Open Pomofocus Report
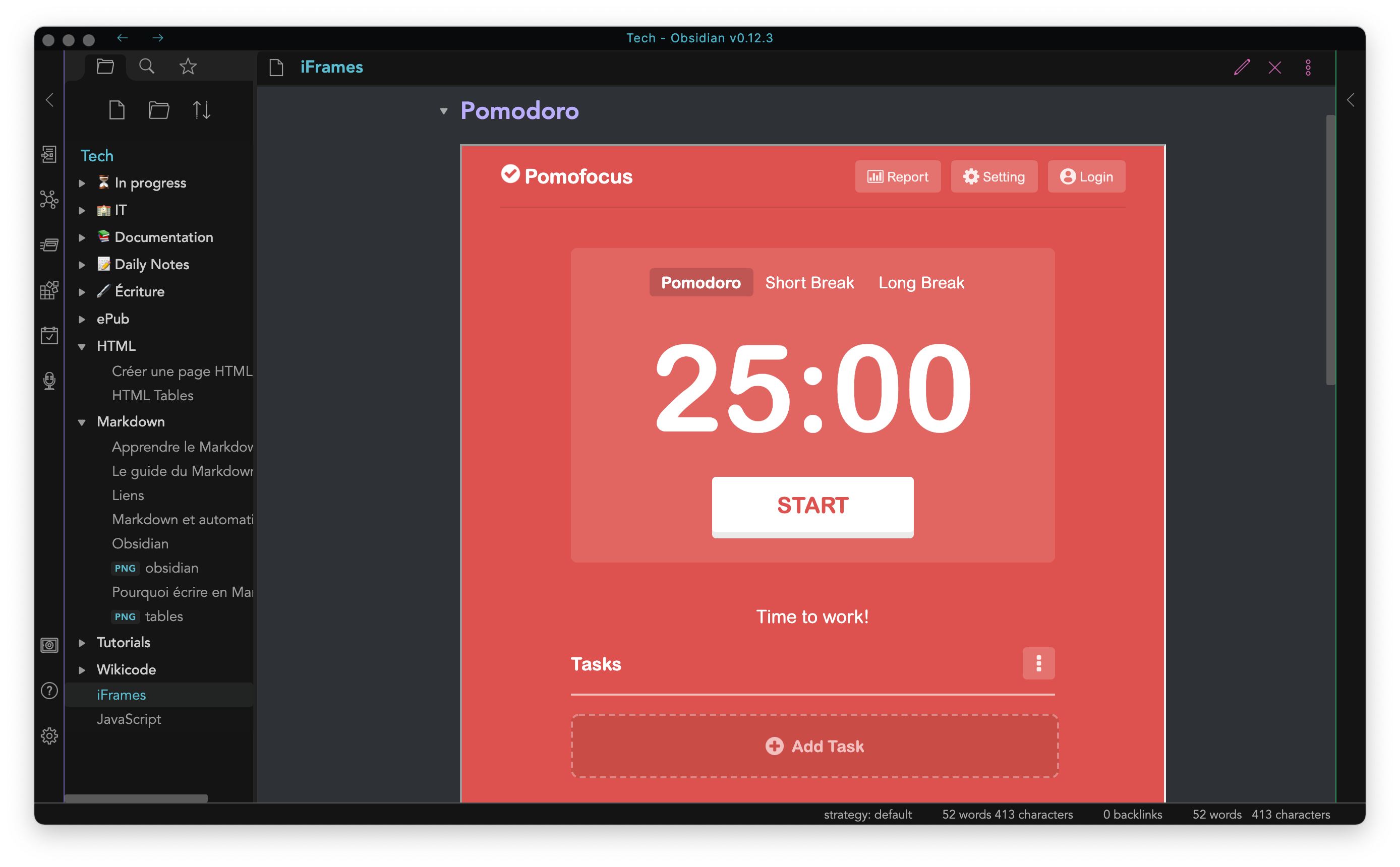The image size is (1400, 867). coord(898,176)
